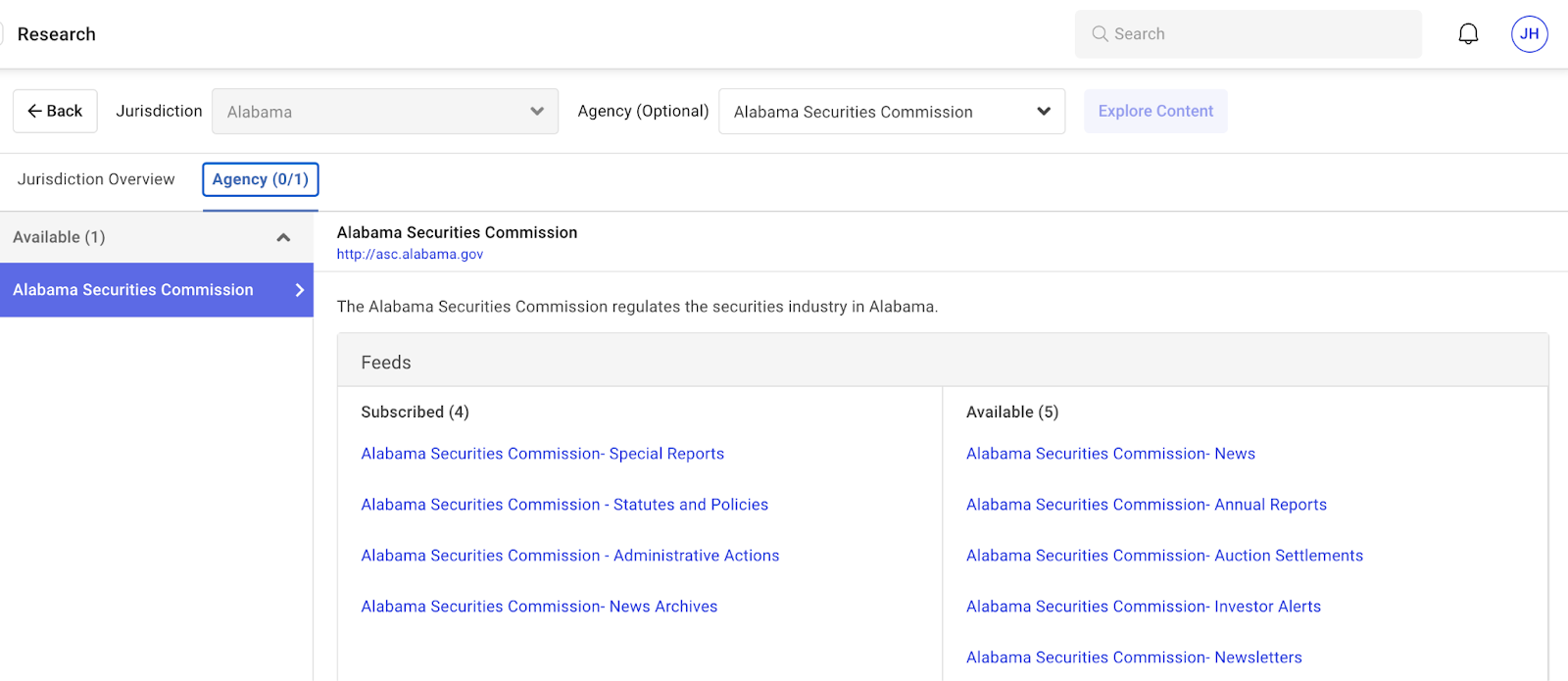The image size is (1568, 681).
Task: Open the Auction Settlements feed link
Action: [x=1164, y=556]
